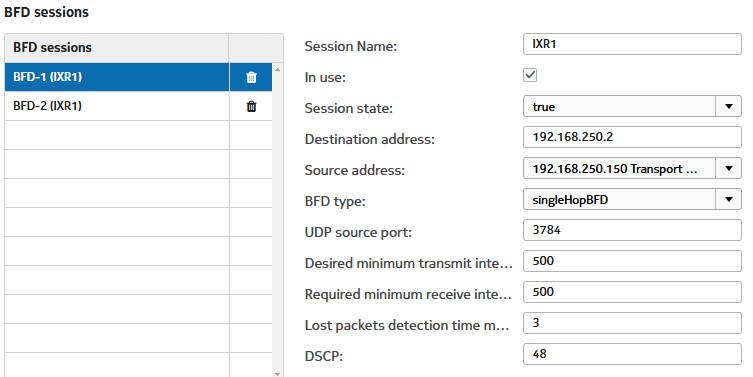Click the 'DSCP:' label
753x377 pixels.
pyautogui.click(x=324, y=356)
